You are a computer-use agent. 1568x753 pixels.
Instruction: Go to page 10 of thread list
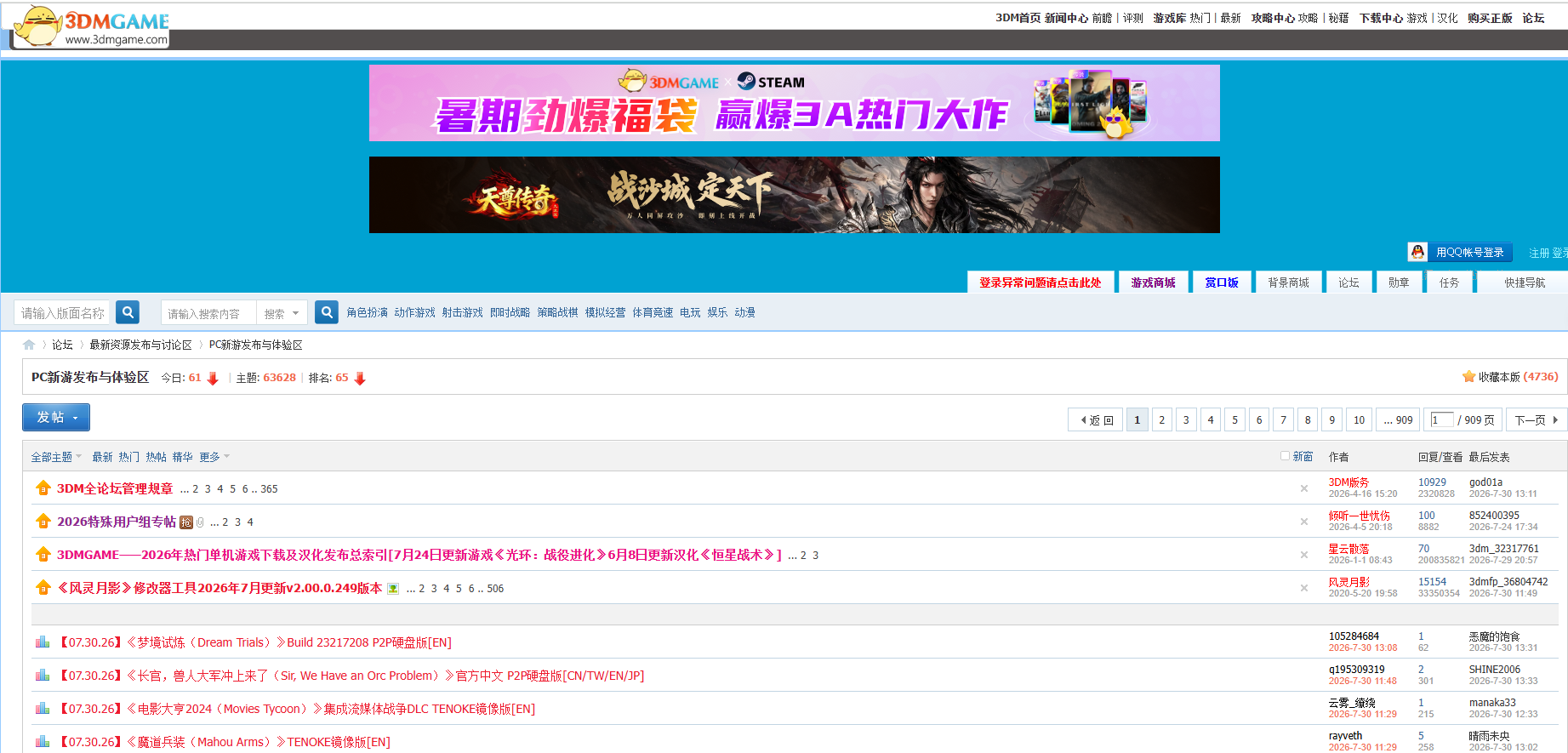coord(1359,419)
